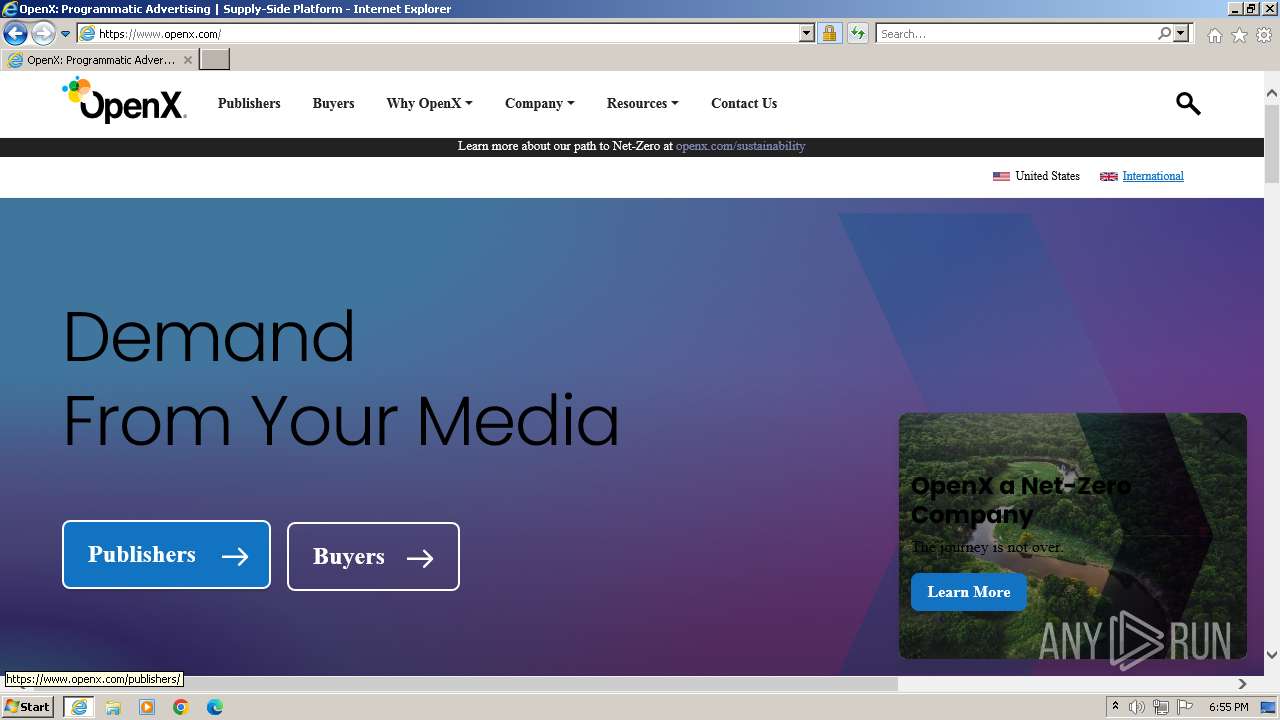
Task: Open File Explorer from taskbar
Action: click(x=113, y=707)
